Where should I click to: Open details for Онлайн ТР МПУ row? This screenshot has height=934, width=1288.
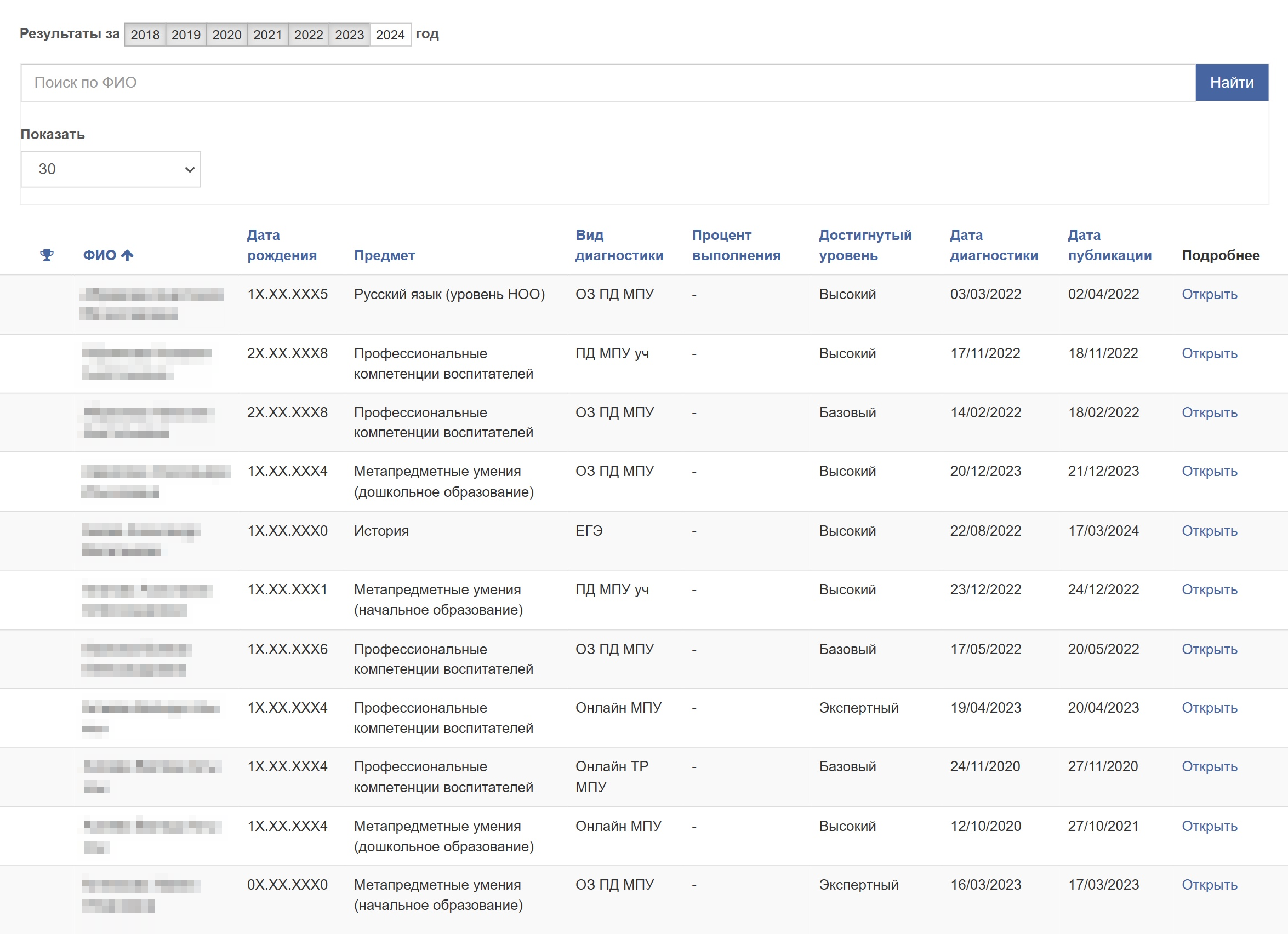point(1209,766)
